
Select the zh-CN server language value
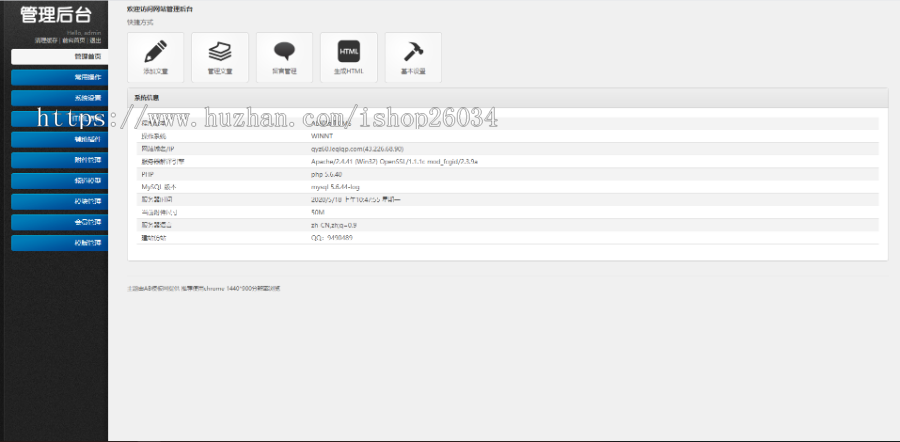pyautogui.click(x=333, y=225)
